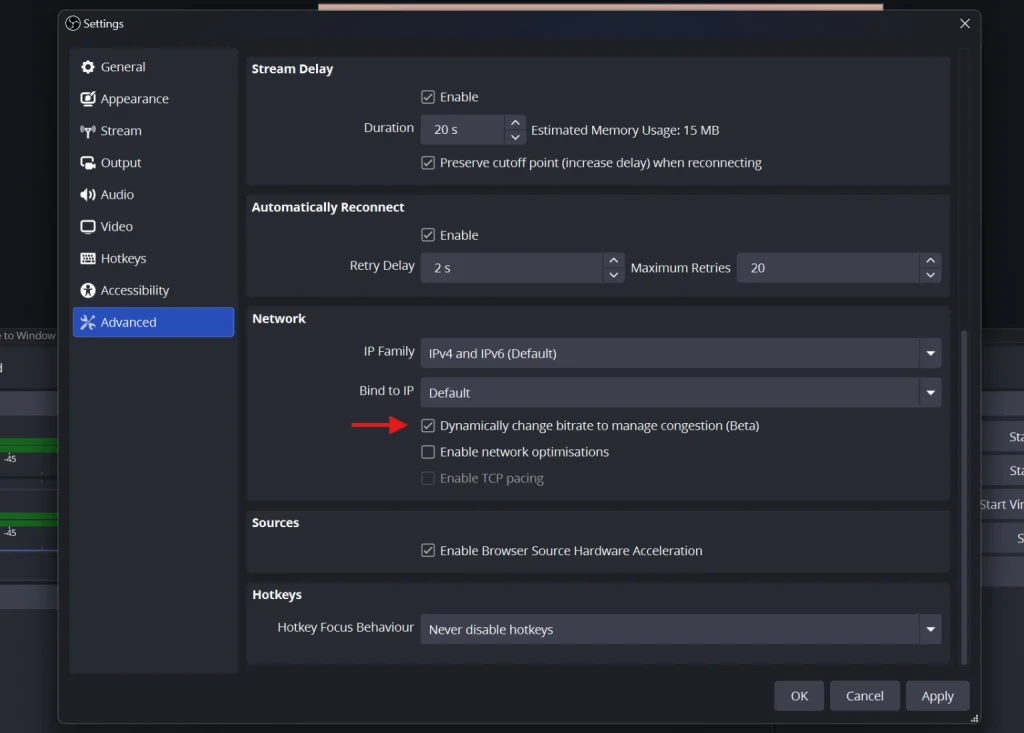Image resolution: width=1024 pixels, height=733 pixels.
Task: Click the OBS logo in Settings title bar
Action: pos(72,24)
